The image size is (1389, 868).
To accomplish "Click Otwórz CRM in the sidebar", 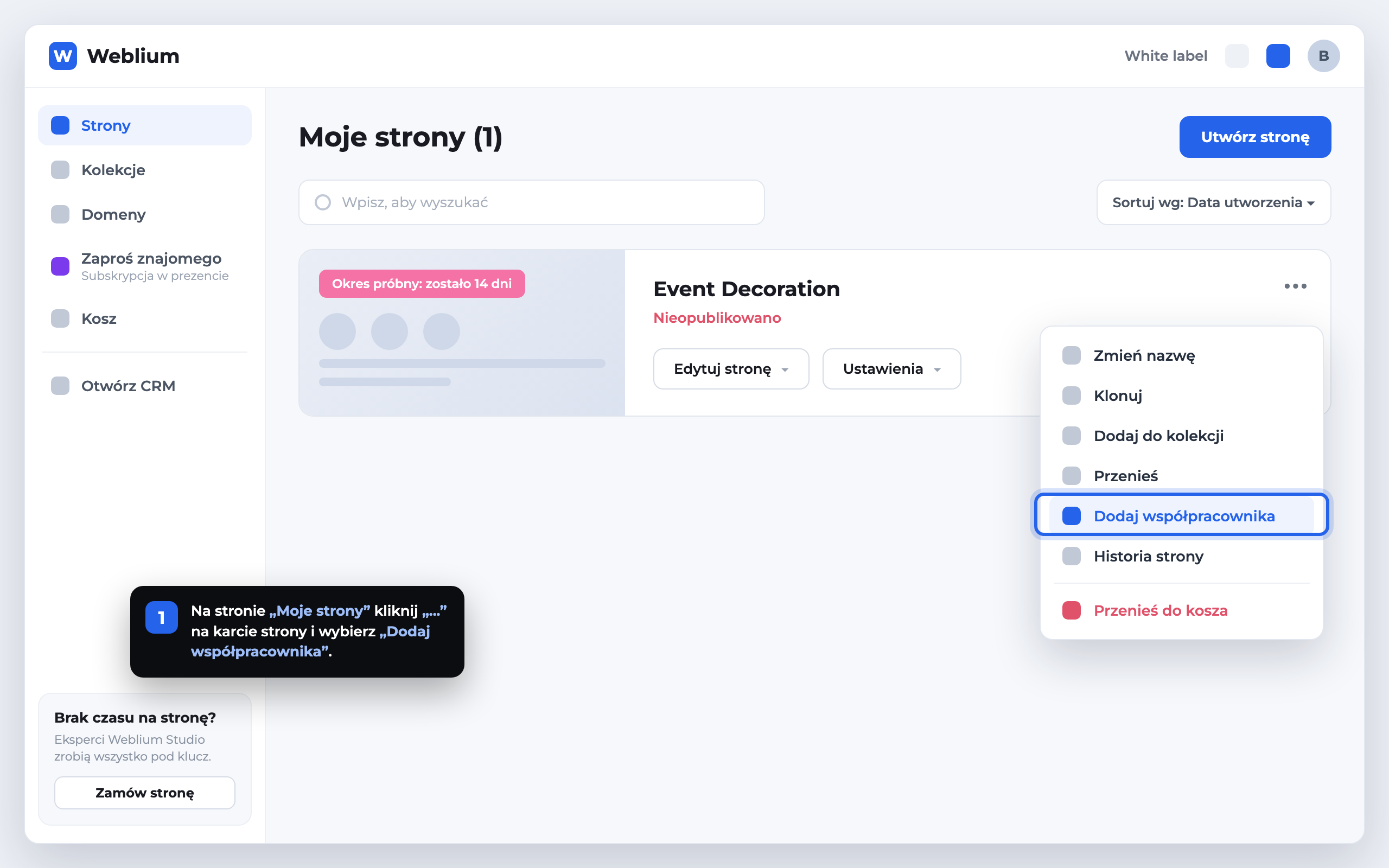I will click(145, 386).
